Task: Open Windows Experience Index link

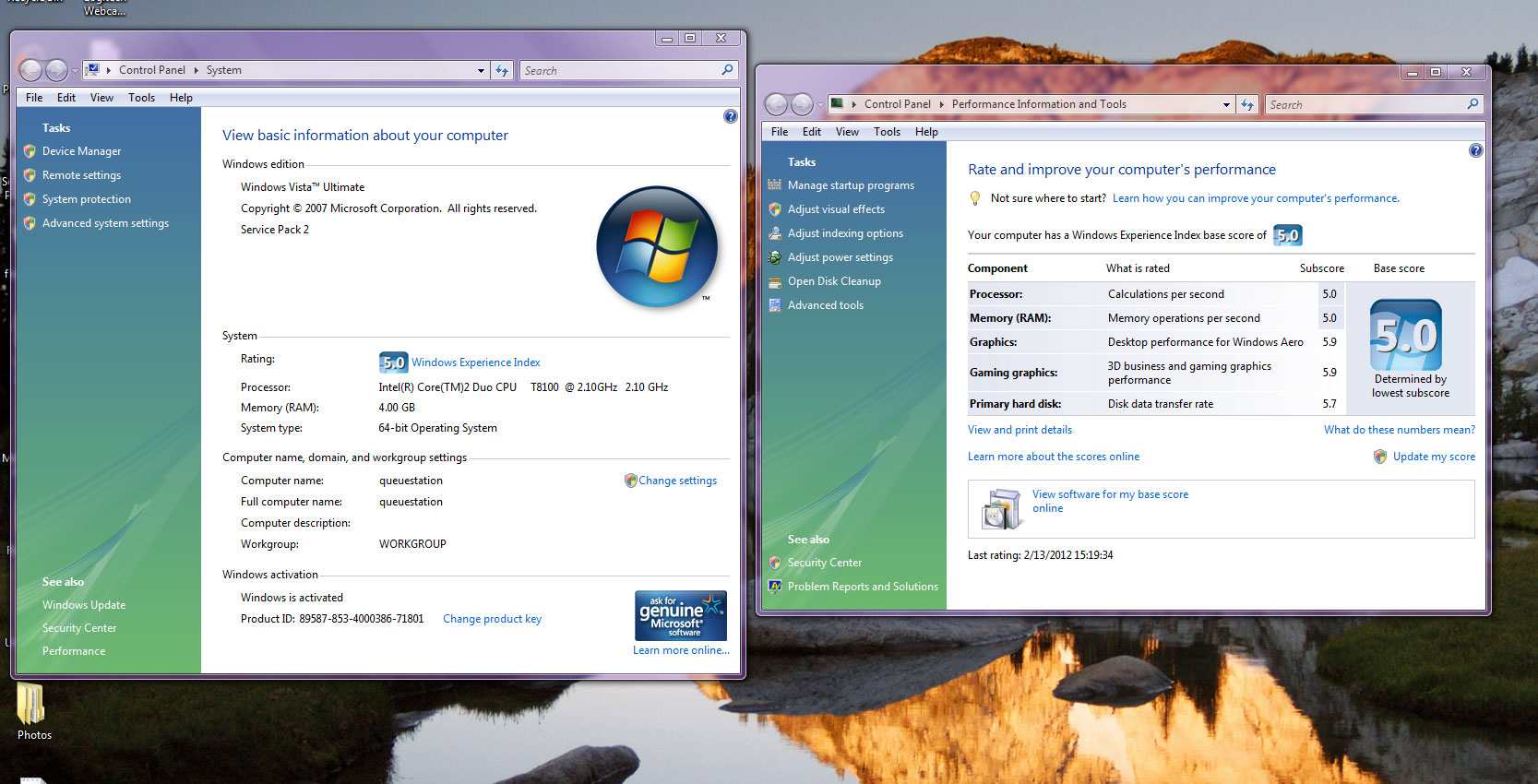Action: (x=475, y=362)
